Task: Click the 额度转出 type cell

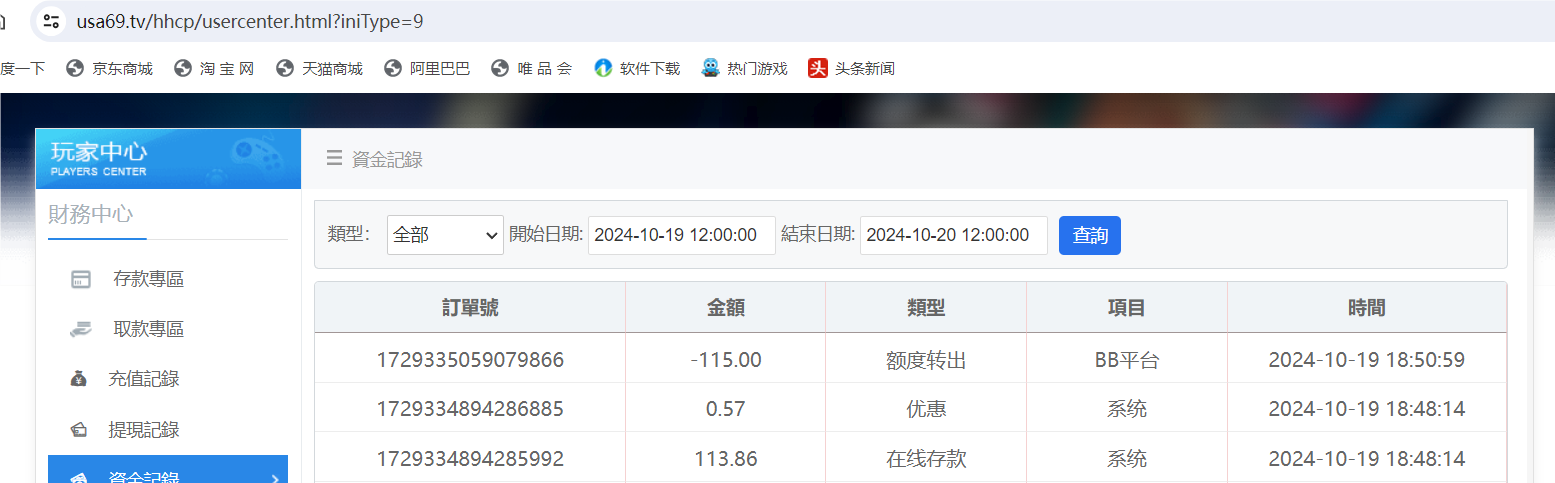Action: point(926,360)
